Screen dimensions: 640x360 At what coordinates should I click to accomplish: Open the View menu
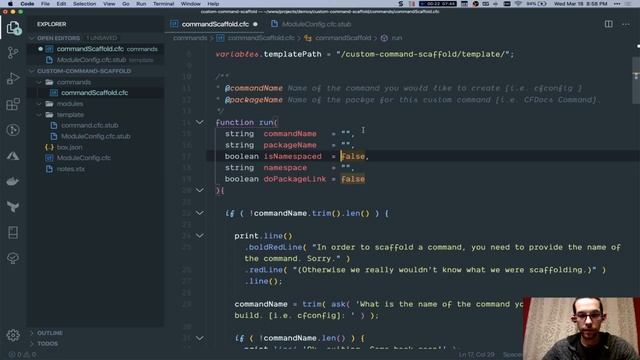pyautogui.click(x=109, y=4)
